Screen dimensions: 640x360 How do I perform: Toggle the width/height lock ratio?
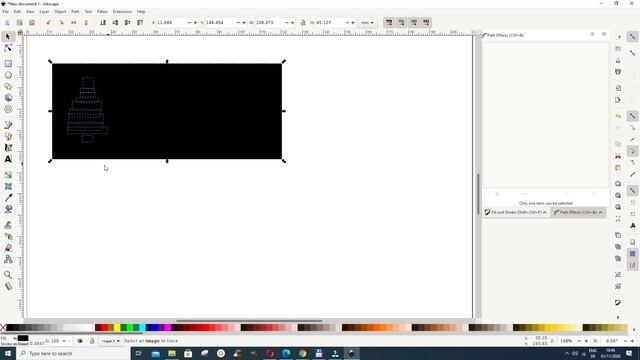coord(303,22)
